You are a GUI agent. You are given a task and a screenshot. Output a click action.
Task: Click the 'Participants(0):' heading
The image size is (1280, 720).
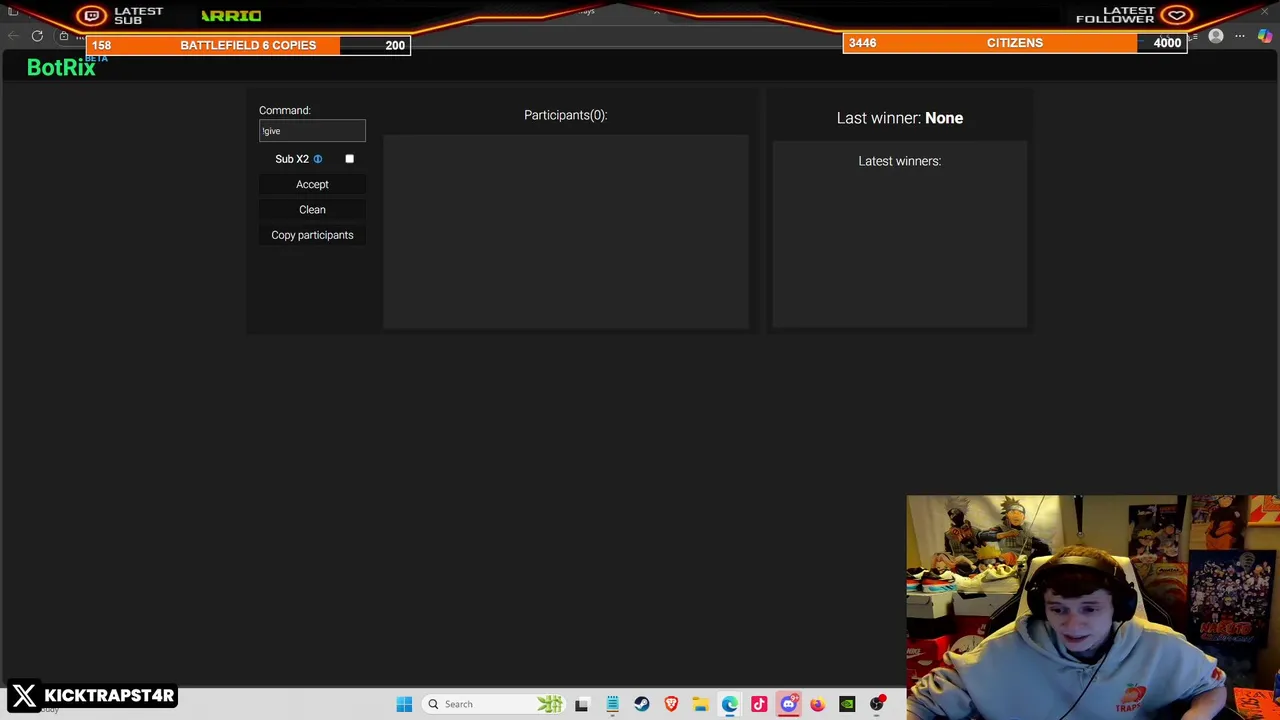click(566, 115)
